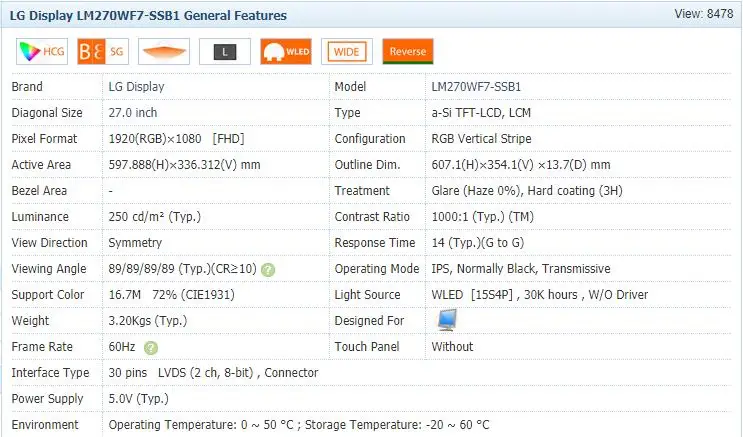Click the Brand row label
The height and width of the screenshot is (437, 743).
pyautogui.click(x=27, y=87)
